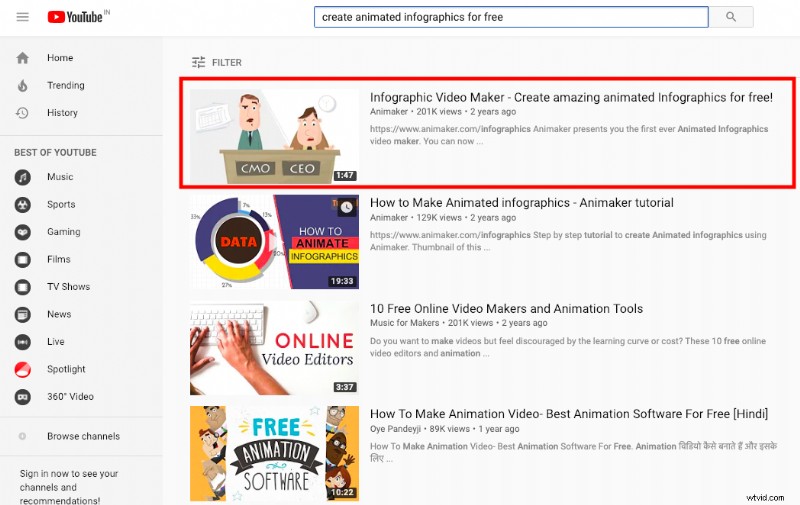Click Oye Pandeyji channel name
This screenshot has width=800, height=505.
(395, 429)
